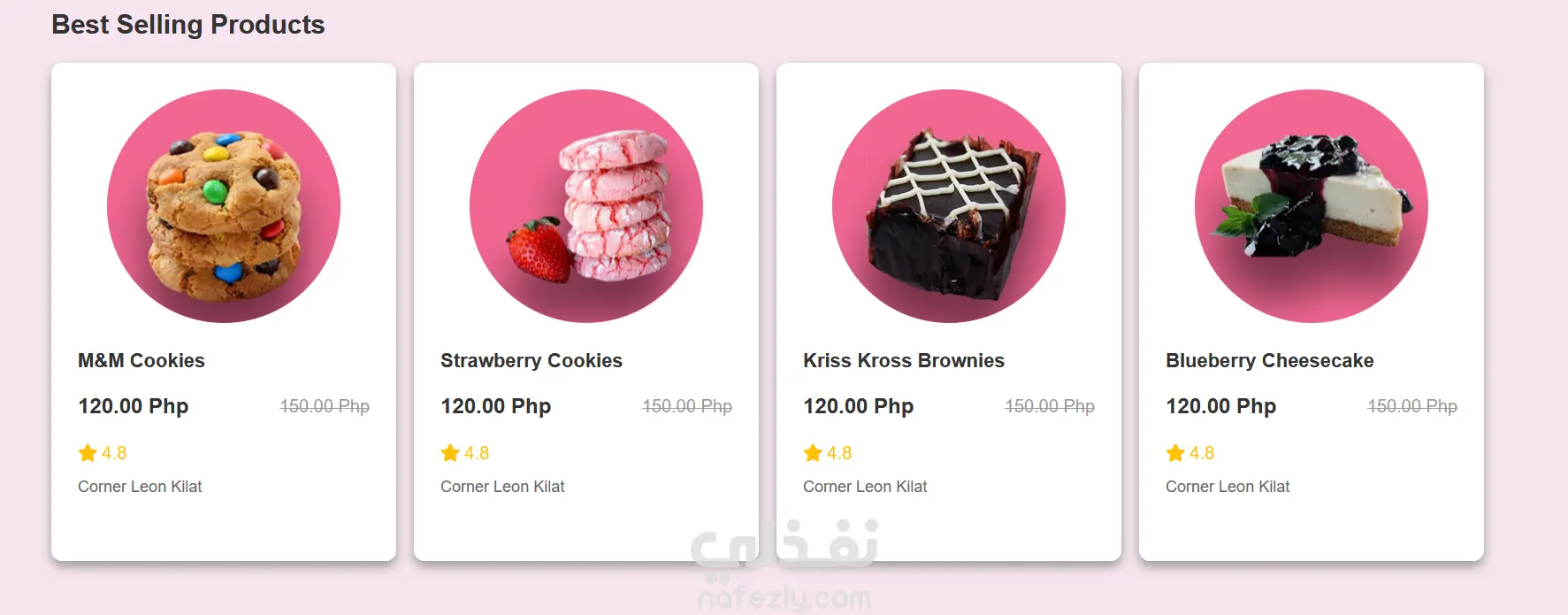Click the 120.00 Php price on Kriss Kross Brownies
The image size is (1568, 615).
click(859, 406)
